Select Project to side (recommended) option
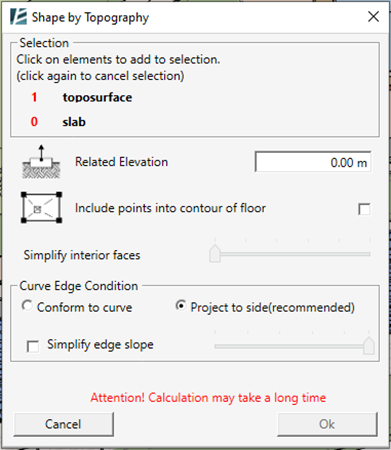Image resolution: width=391 pixels, height=450 pixels. coord(181,306)
